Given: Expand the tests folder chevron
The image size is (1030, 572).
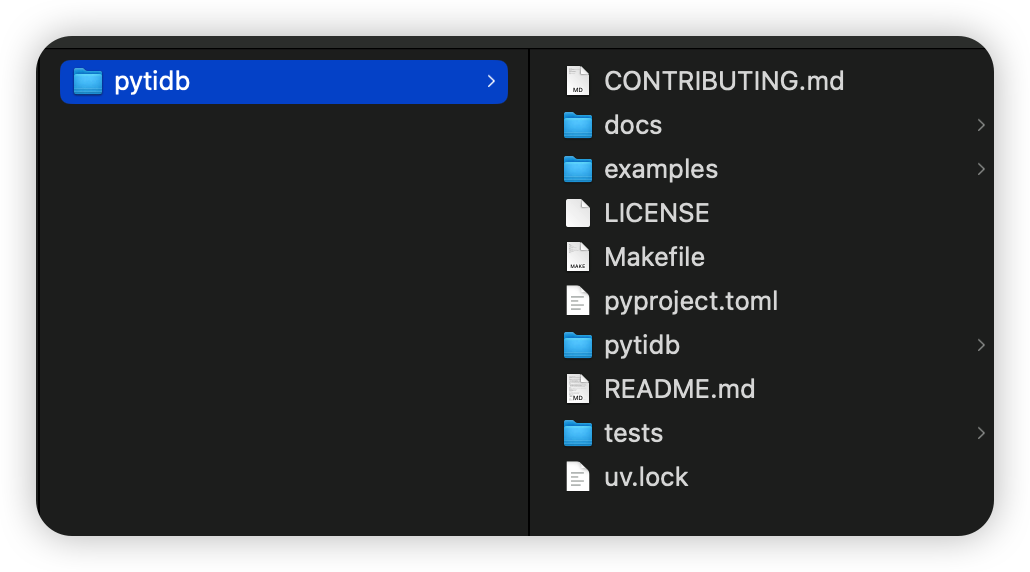Looking at the screenshot, I should (x=981, y=433).
